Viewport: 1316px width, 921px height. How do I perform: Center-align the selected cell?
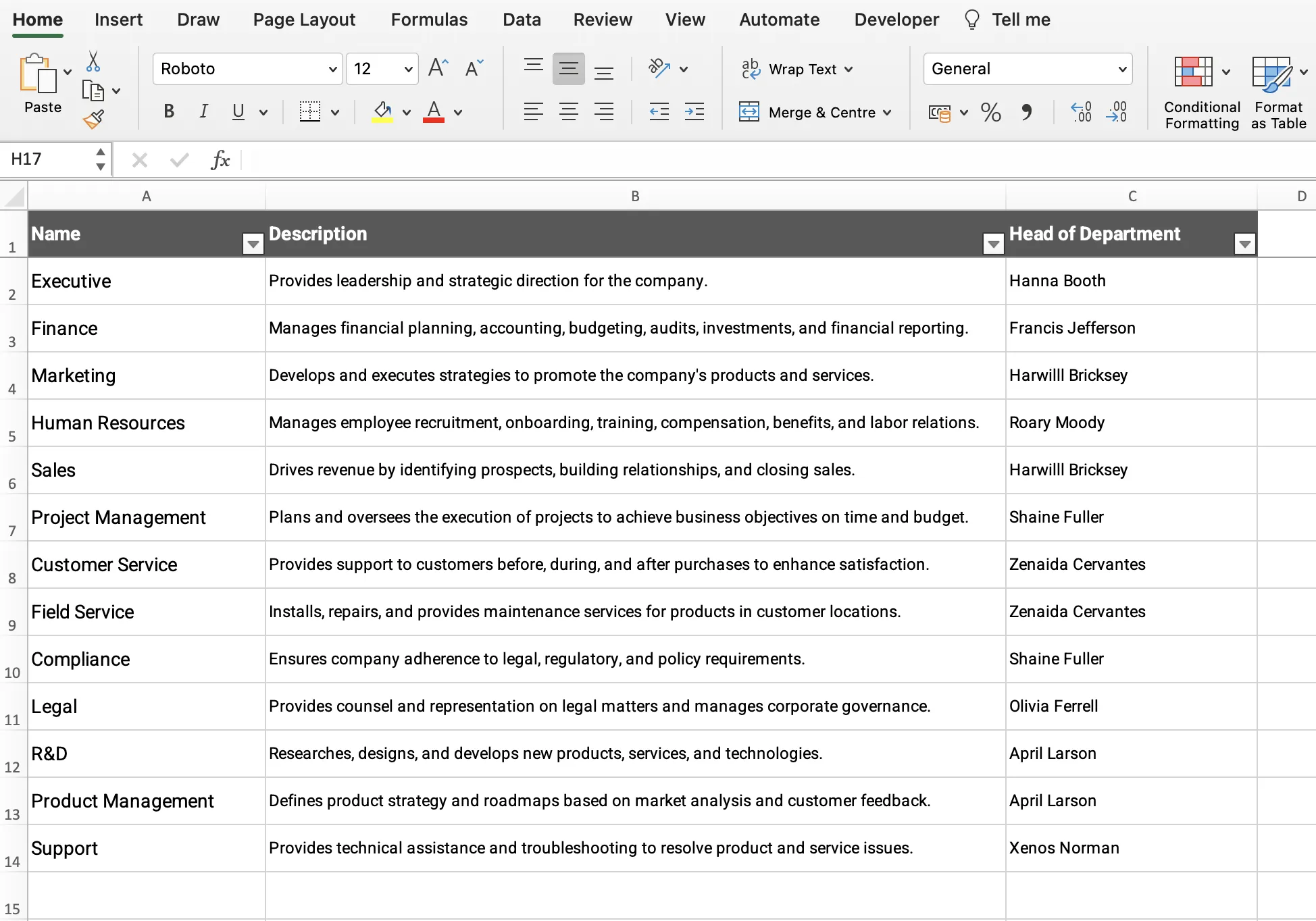tap(569, 112)
